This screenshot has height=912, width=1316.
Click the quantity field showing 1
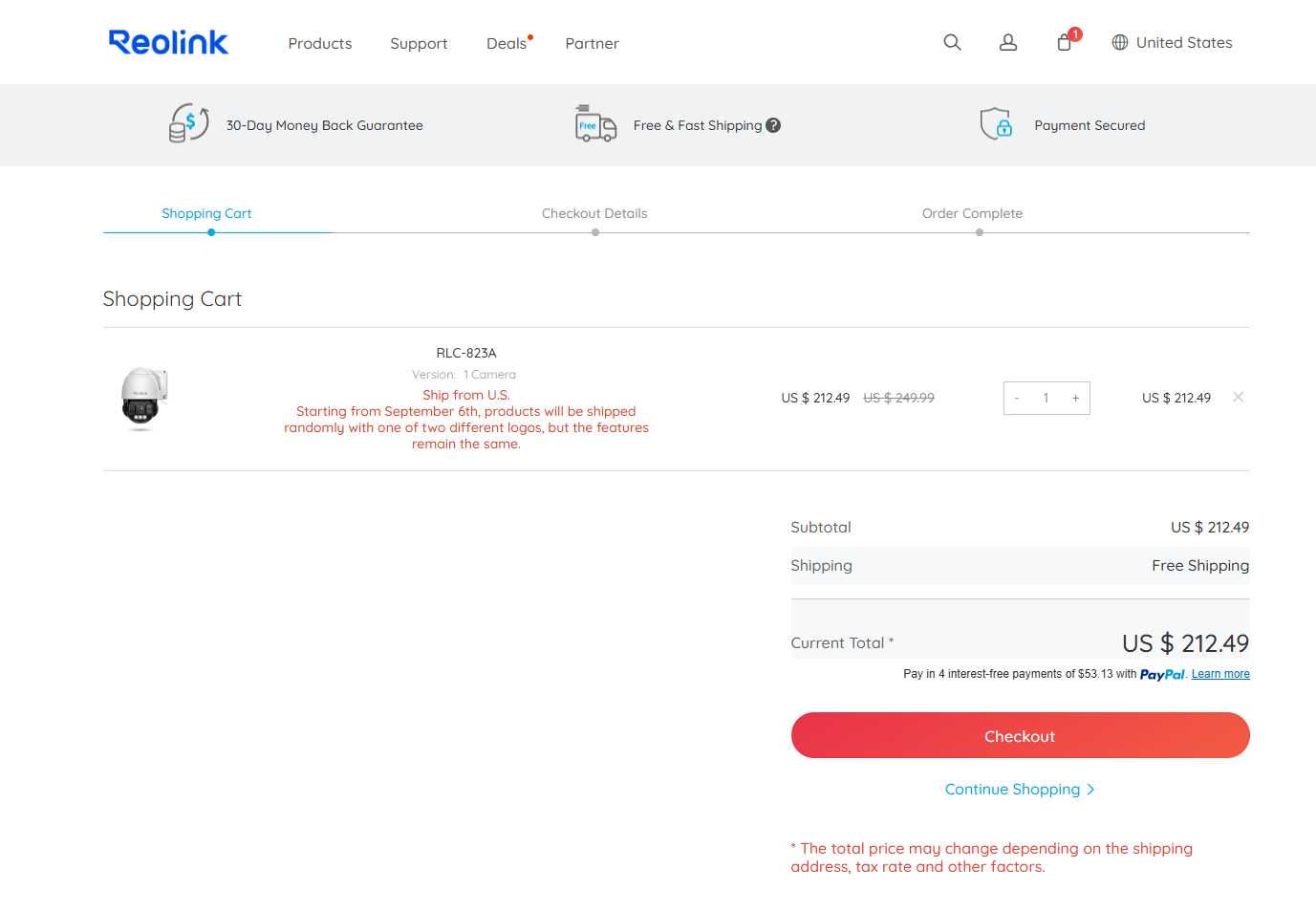(x=1046, y=398)
